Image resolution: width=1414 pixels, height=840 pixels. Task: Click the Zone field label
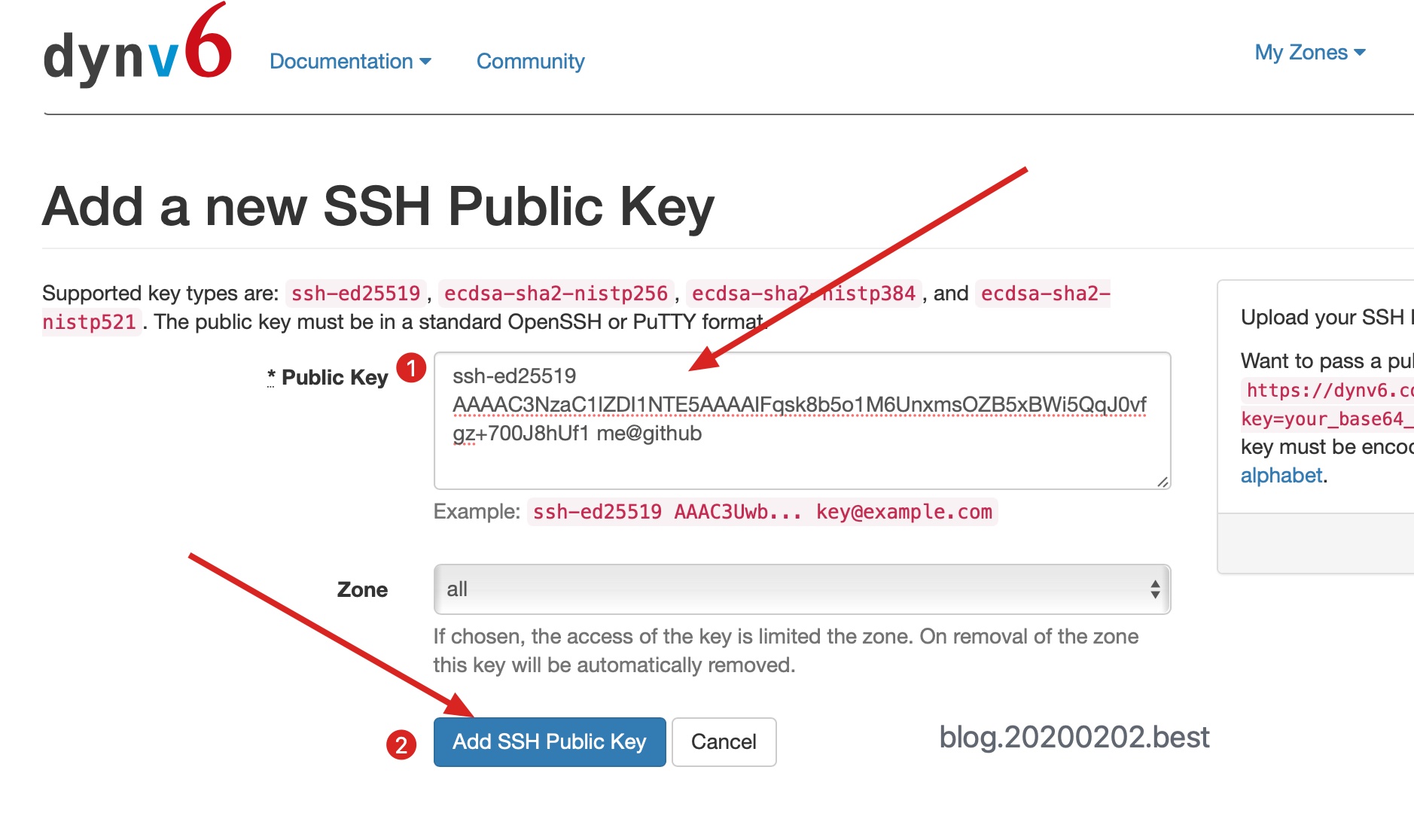coord(362,590)
